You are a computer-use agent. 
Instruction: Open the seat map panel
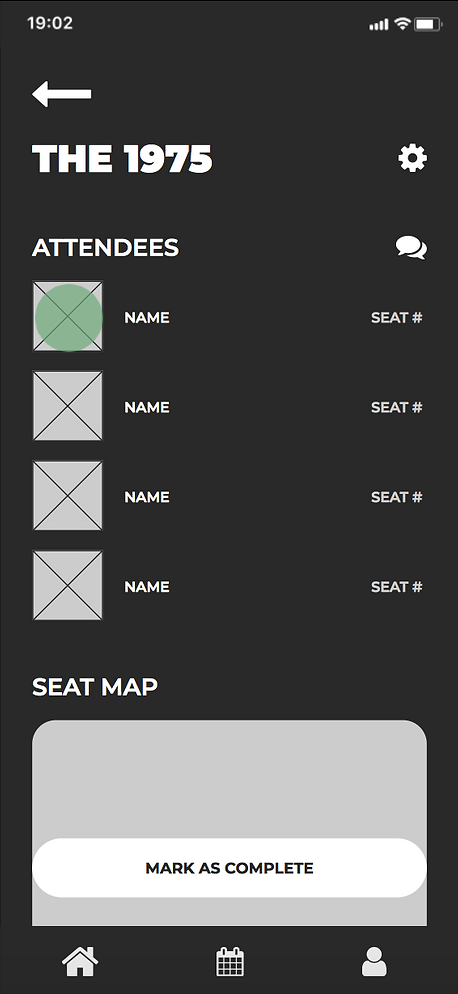click(x=229, y=822)
